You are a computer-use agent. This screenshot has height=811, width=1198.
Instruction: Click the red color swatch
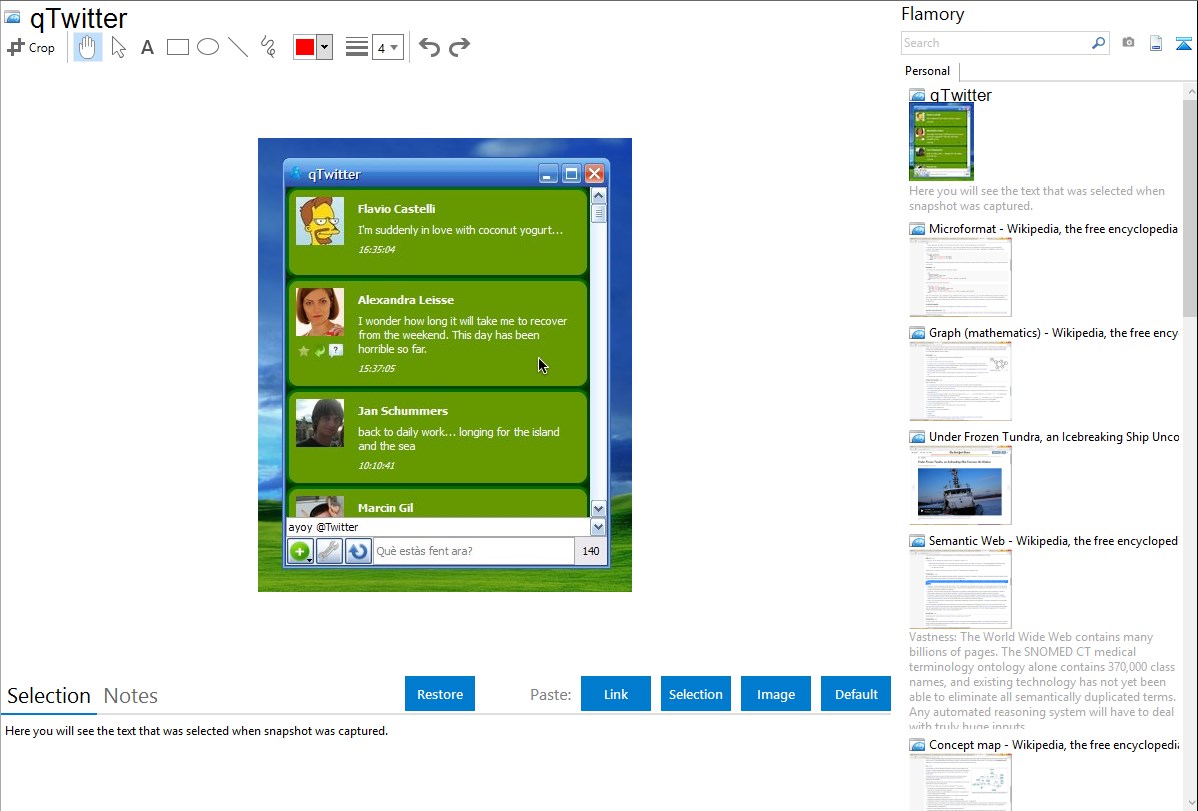pyautogui.click(x=305, y=47)
